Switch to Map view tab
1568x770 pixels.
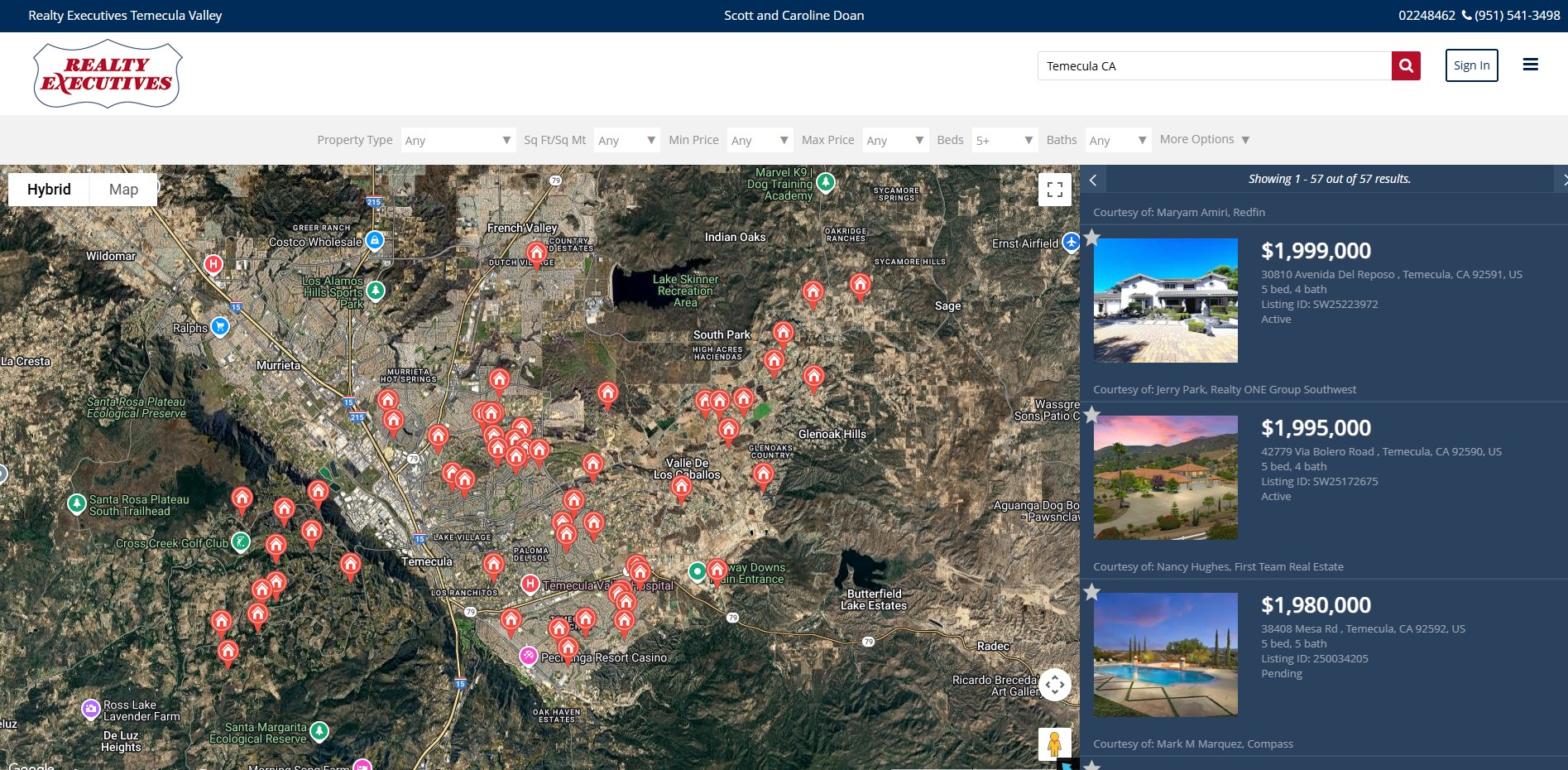pos(123,190)
